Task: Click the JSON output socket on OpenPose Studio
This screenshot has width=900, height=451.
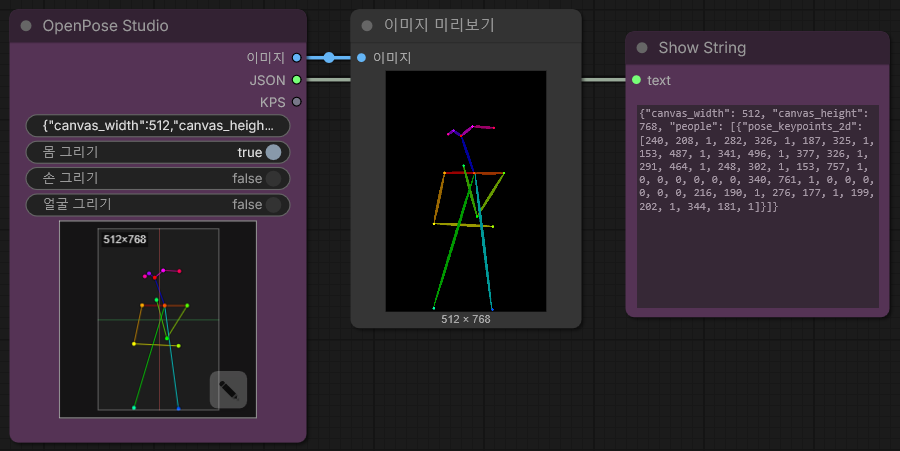Action: coord(296,80)
